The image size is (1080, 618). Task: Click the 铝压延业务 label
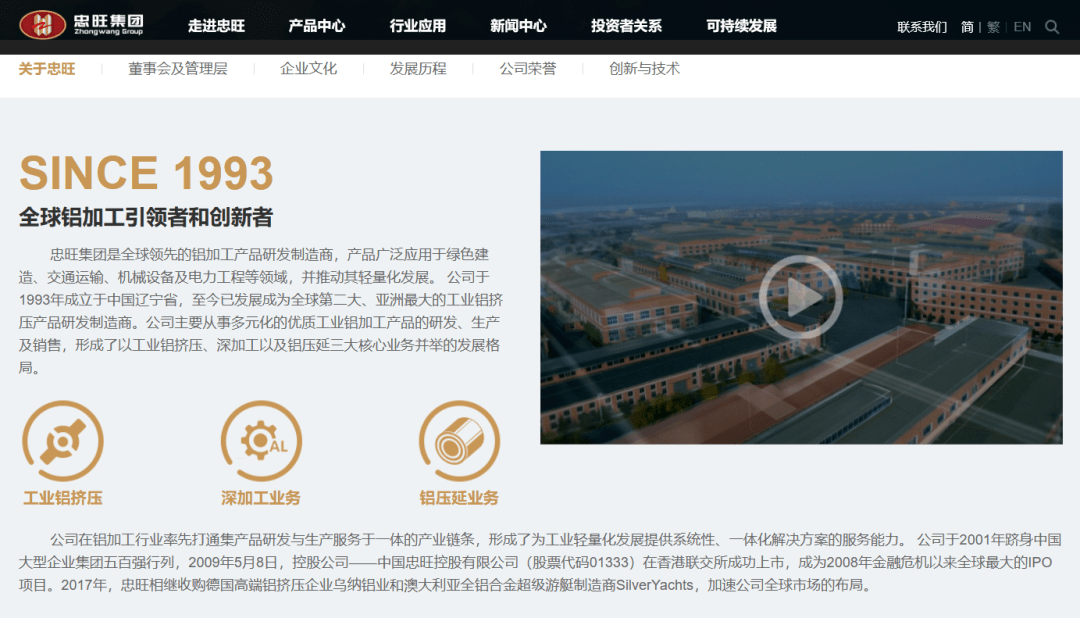pos(459,498)
